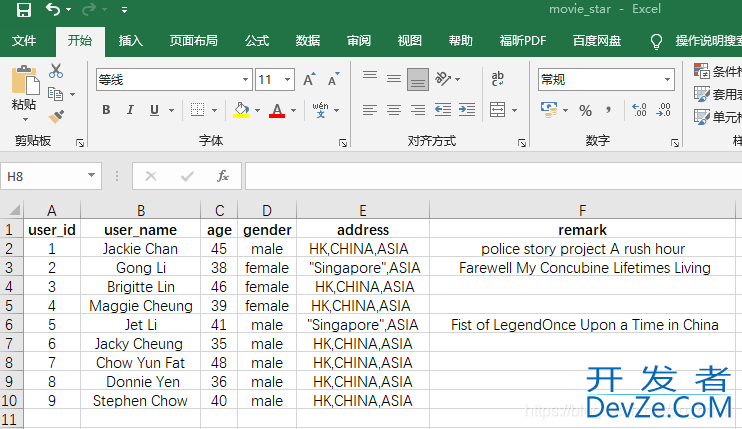Click the Increase Font Size icon
The height and width of the screenshot is (429, 742).
[x=308, y=80]
